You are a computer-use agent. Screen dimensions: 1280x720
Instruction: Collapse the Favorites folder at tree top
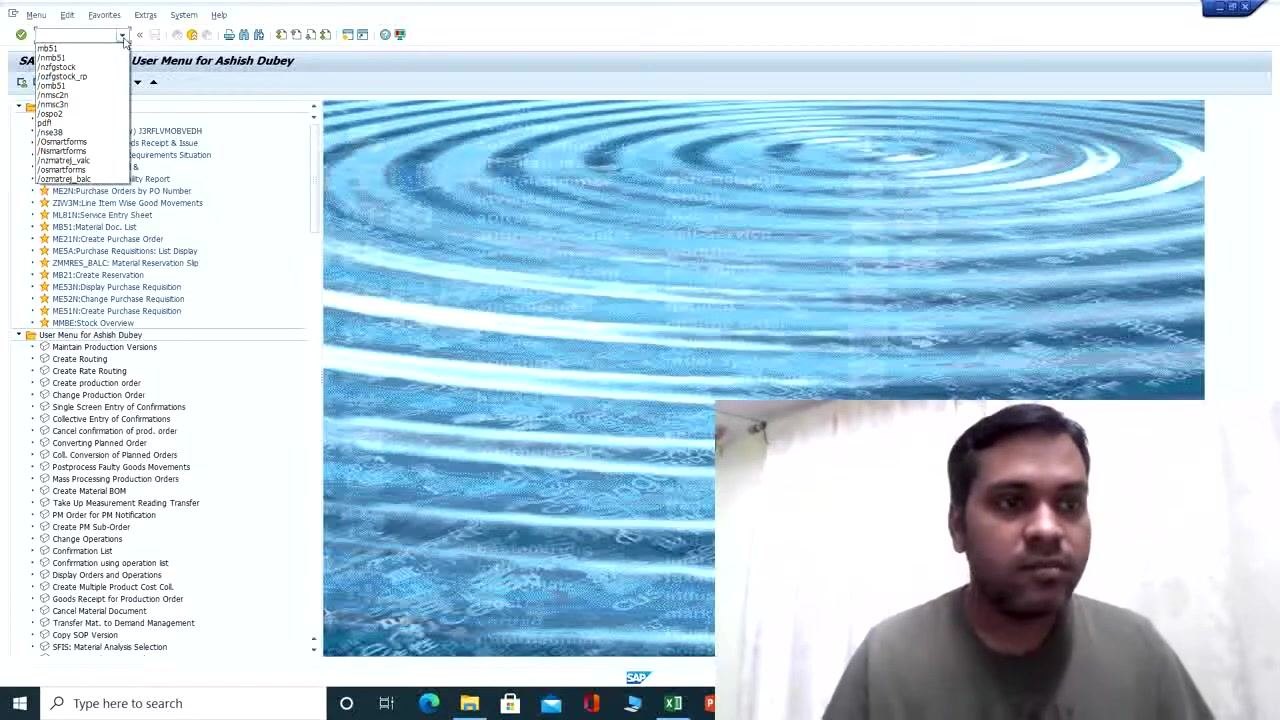pyautogui.click(x=18, y=106)
